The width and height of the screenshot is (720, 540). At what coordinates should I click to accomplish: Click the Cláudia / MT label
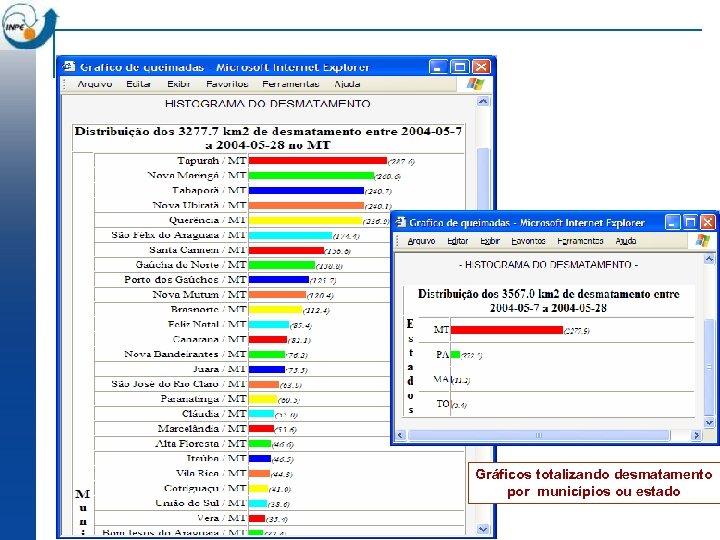coord(214,414)
